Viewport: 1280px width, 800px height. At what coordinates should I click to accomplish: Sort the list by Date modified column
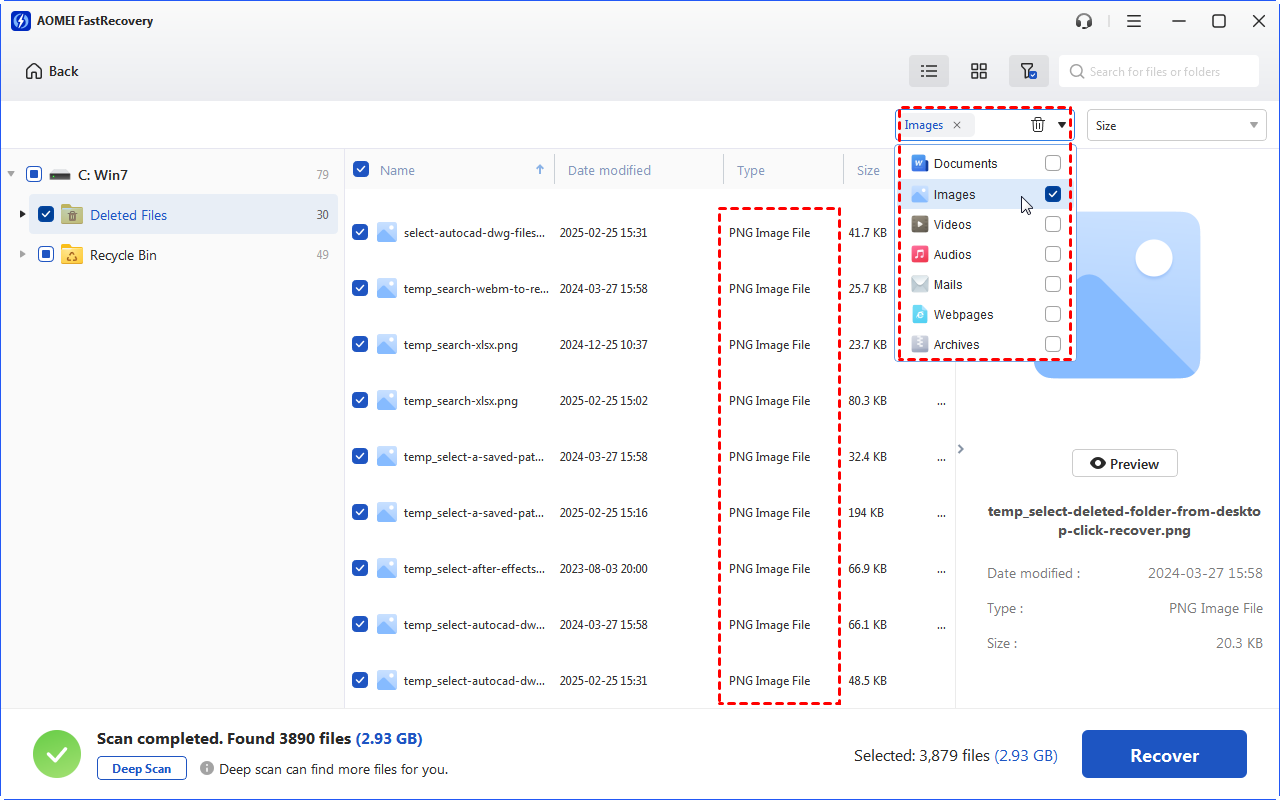point(609,170)
